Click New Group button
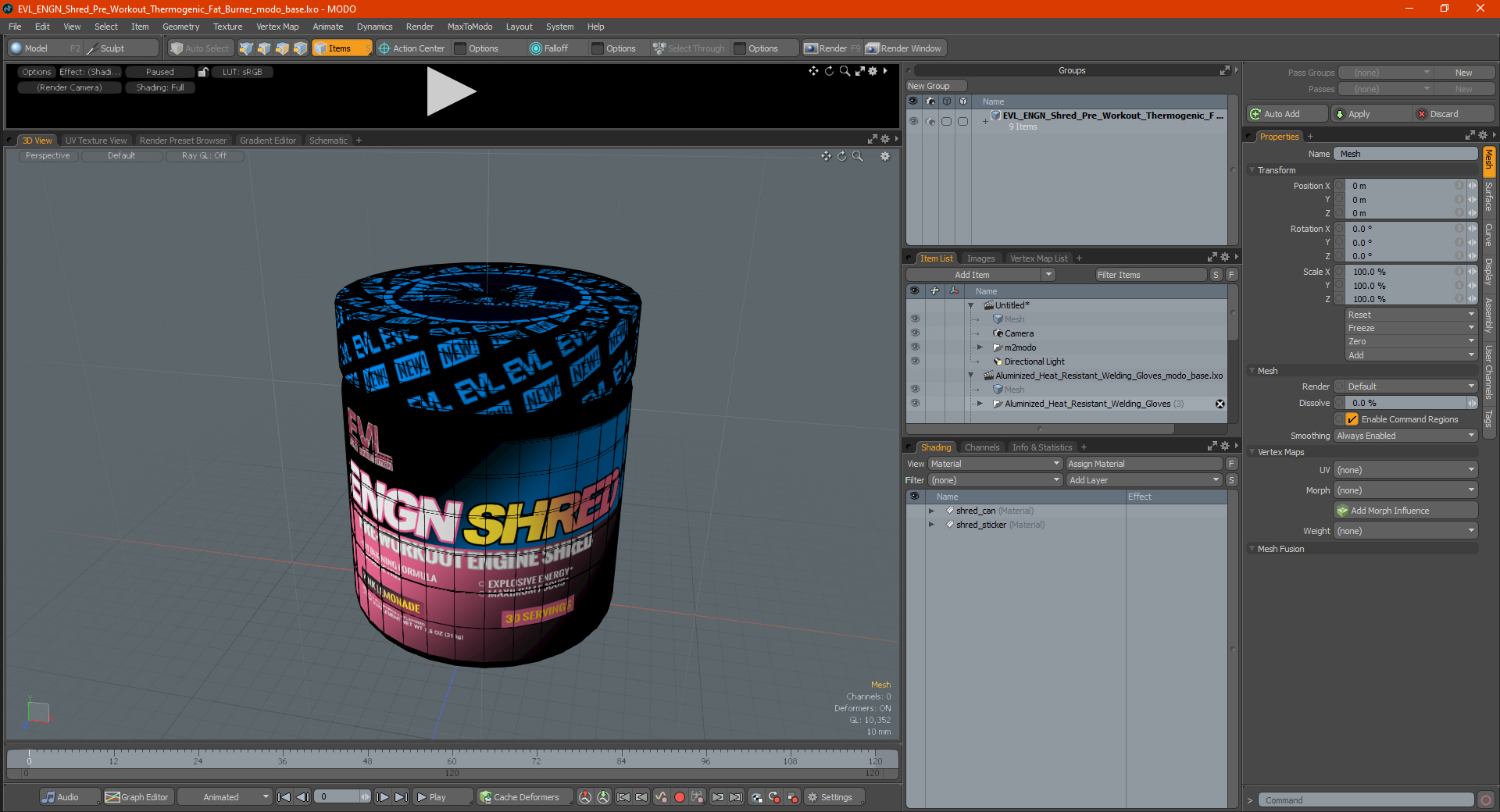 (x=936, y=86)
